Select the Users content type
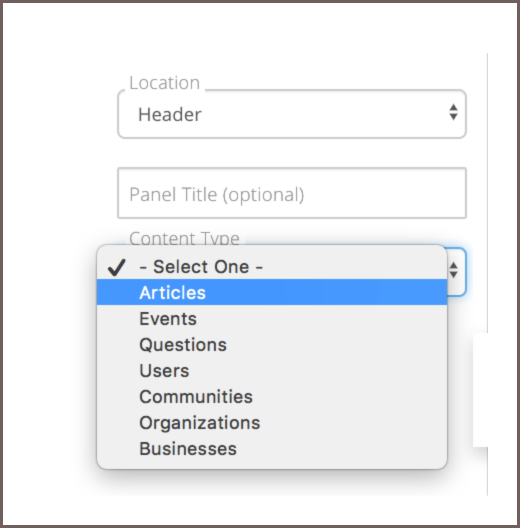Image resolution: width=520 pixels, height=528 pixels. tap(272, 370)
